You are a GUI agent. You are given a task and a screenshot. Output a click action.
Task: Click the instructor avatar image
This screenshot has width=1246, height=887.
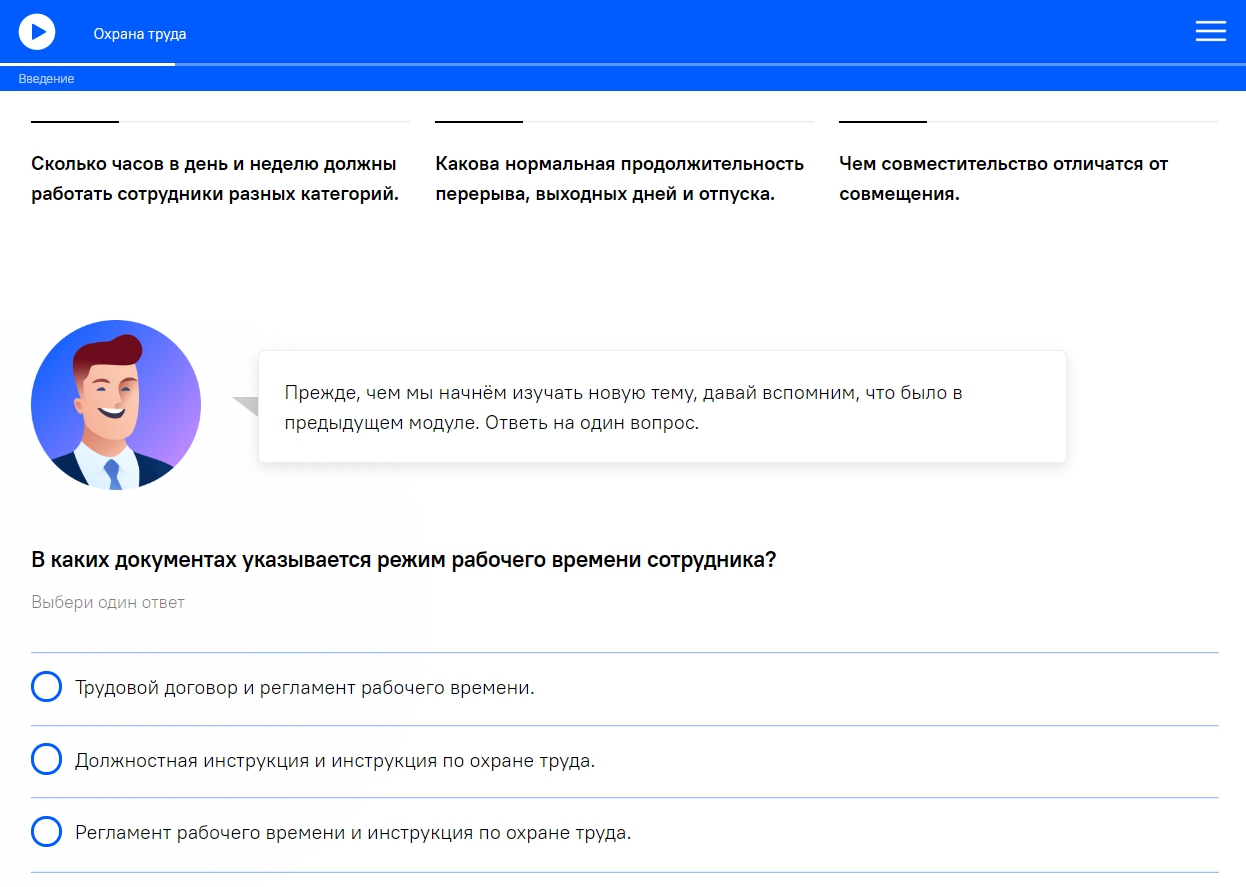coord(116,405)
